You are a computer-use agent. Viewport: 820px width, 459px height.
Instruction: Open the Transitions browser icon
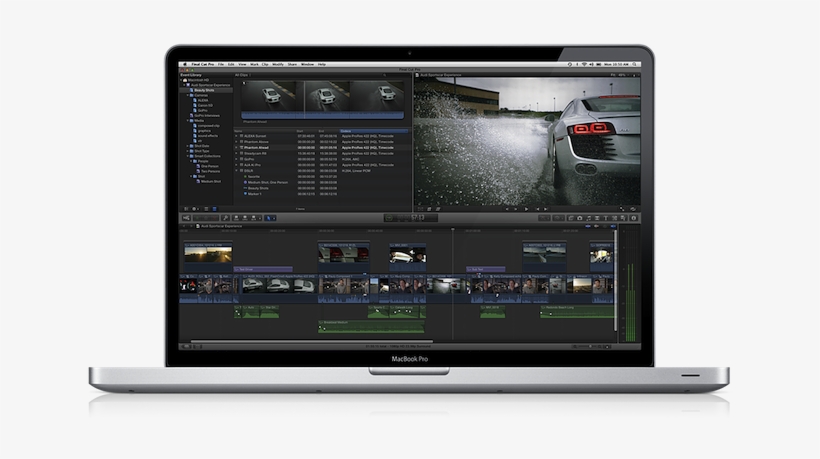(x=597, y=218)
